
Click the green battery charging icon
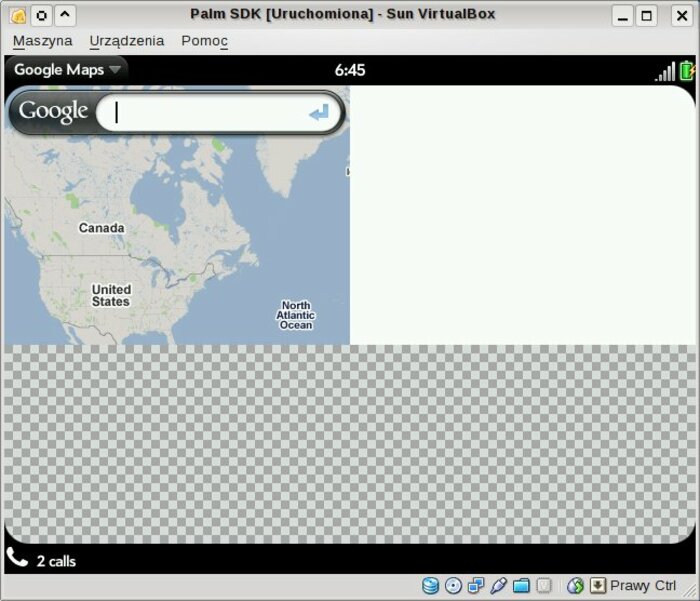(x=687, y=71)
